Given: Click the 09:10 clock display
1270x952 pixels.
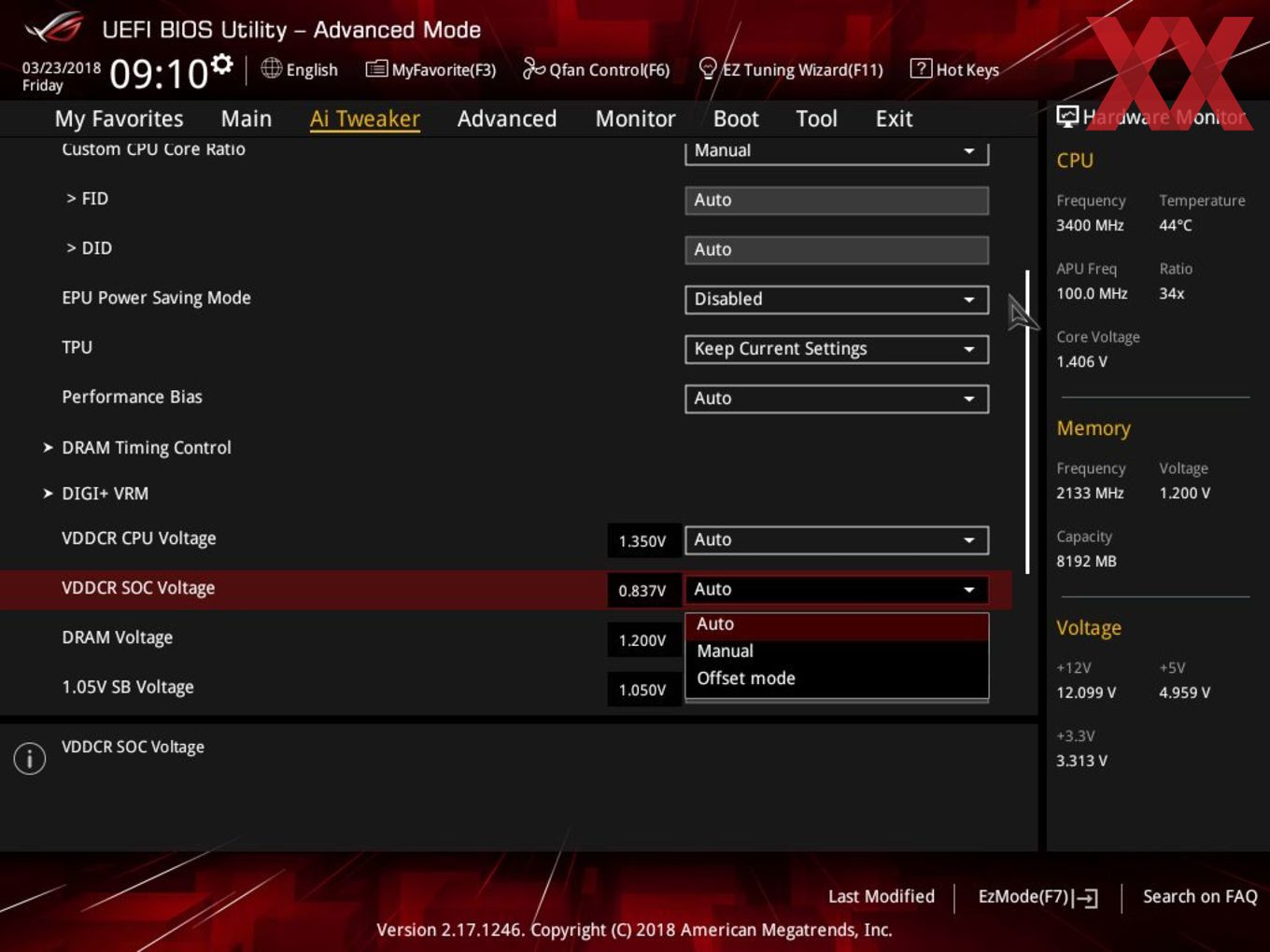Looking at the screenshot, I should [x=159, y=74].
